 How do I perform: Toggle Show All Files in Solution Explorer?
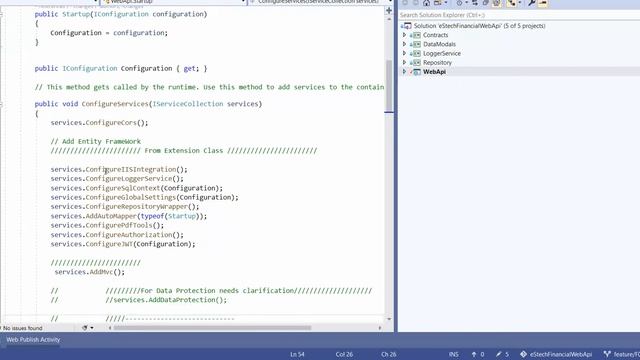tap(496, 3)
